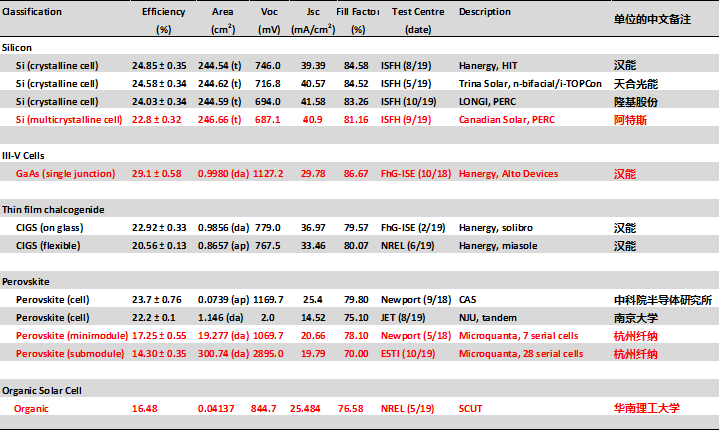This screenshot has width=720, height=432.
Task: Select Microquanta, 28 serial cells description
Action: coord(521,353)
